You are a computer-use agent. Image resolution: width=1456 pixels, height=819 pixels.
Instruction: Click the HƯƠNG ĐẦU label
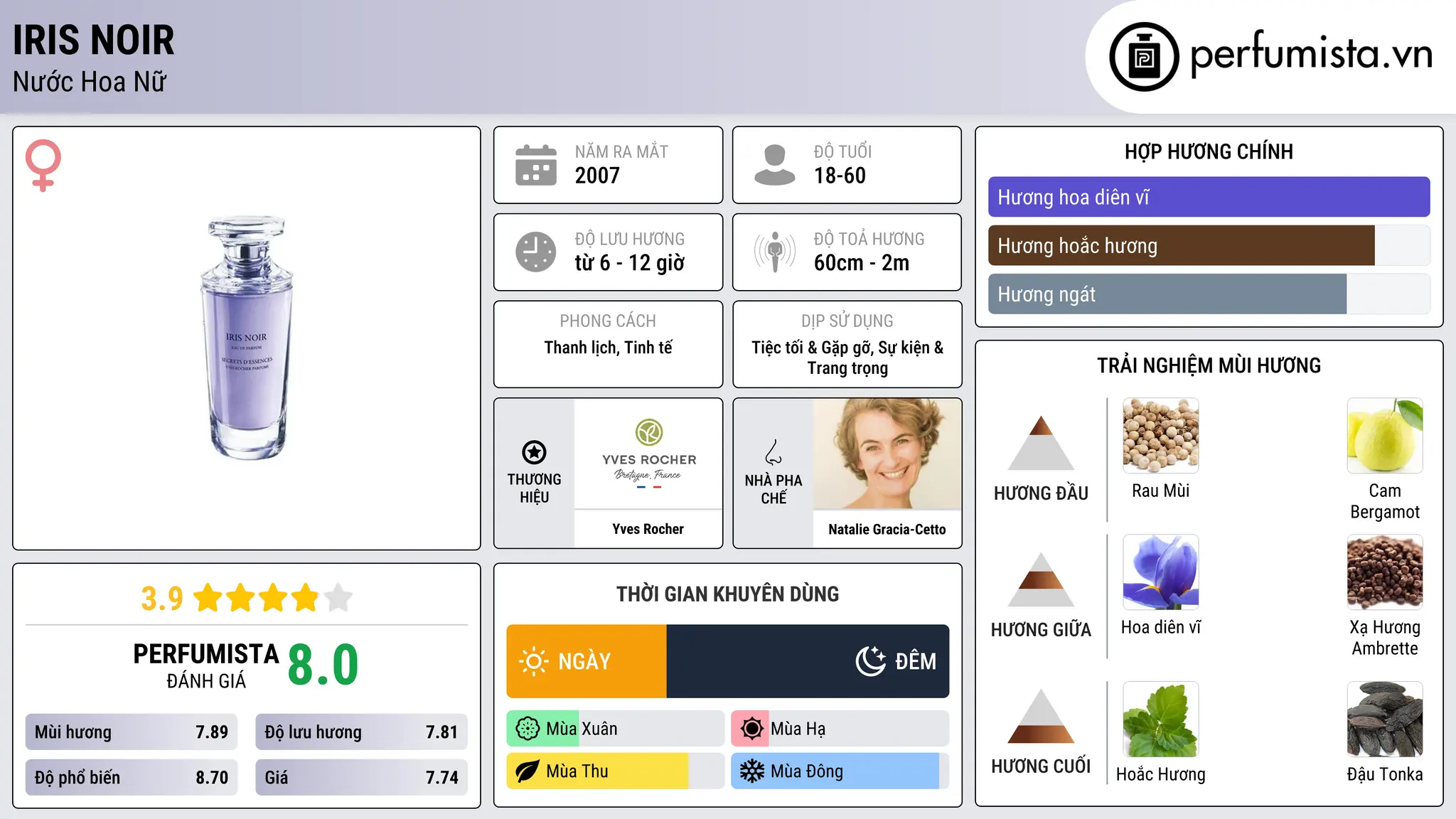click(x=1041, y=493)
